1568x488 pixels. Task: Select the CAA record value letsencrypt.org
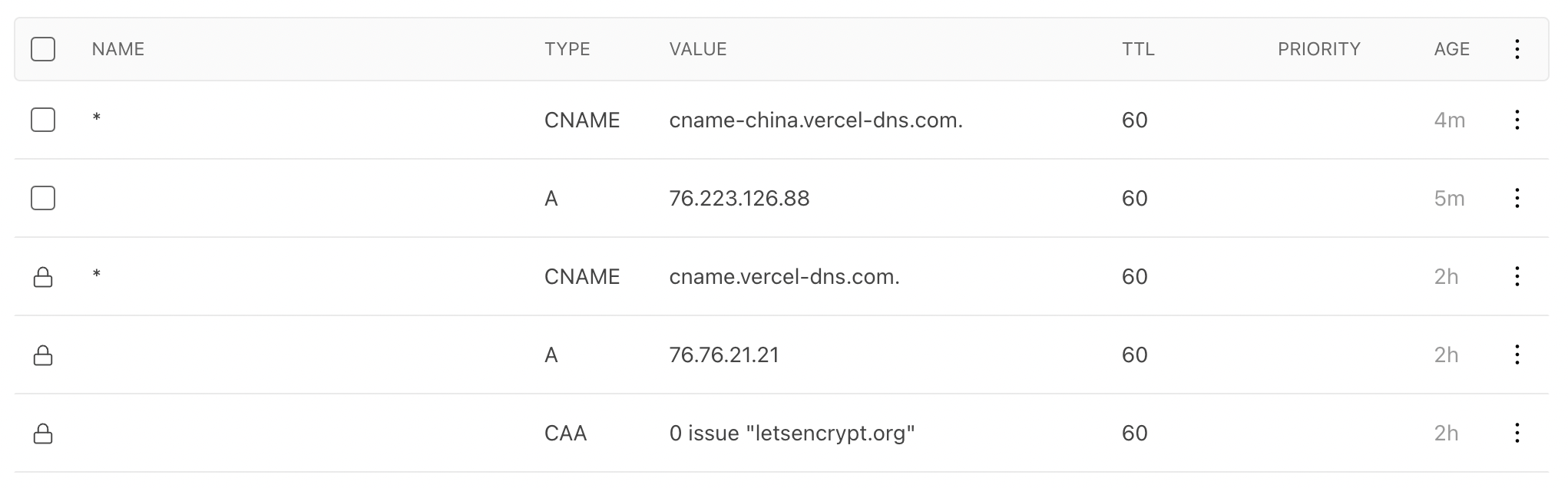791,433
